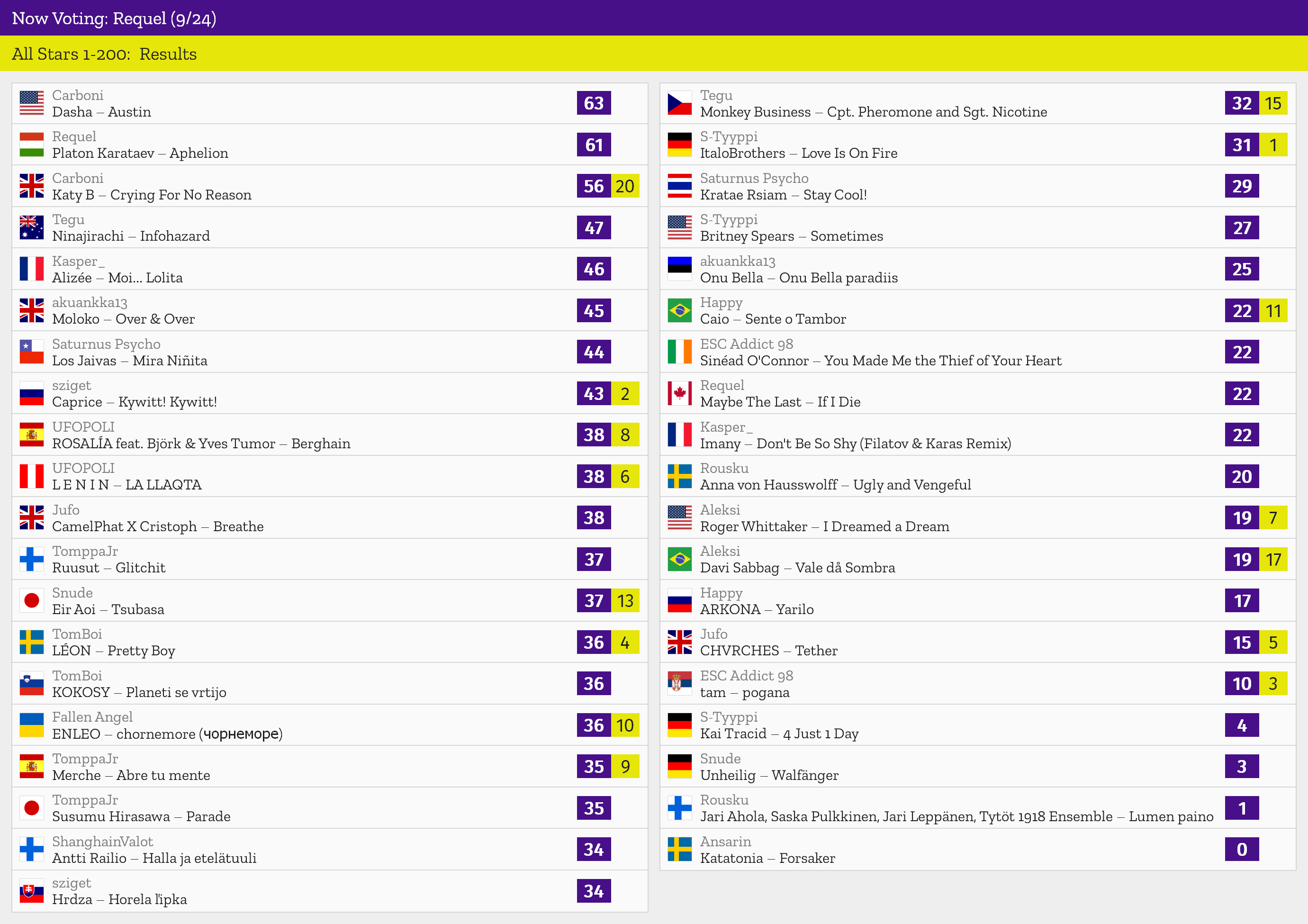Viewport: 1308px width, 924px height.
Task: Click the 1 score for the Lumen paino entry
Action: 1242,808
